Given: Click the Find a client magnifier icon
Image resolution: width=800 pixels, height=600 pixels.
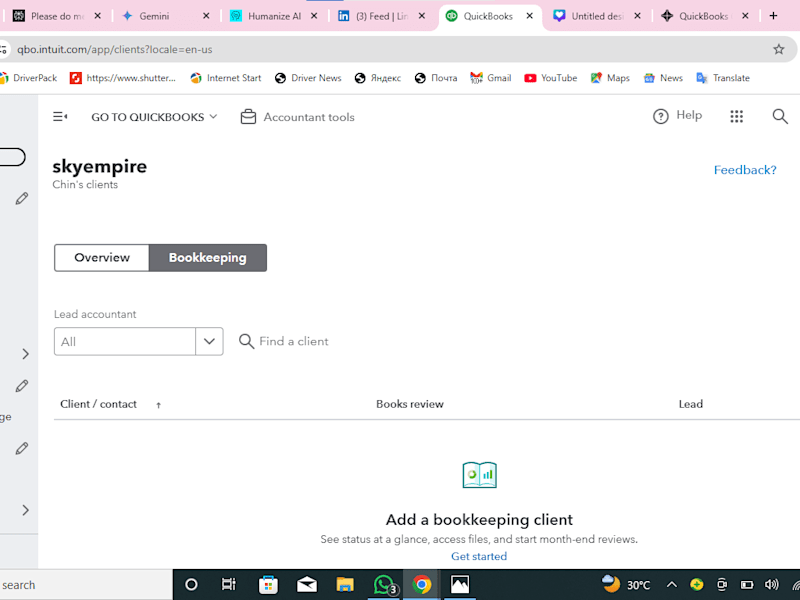Looking at the screenshot, I should point(246,341).
